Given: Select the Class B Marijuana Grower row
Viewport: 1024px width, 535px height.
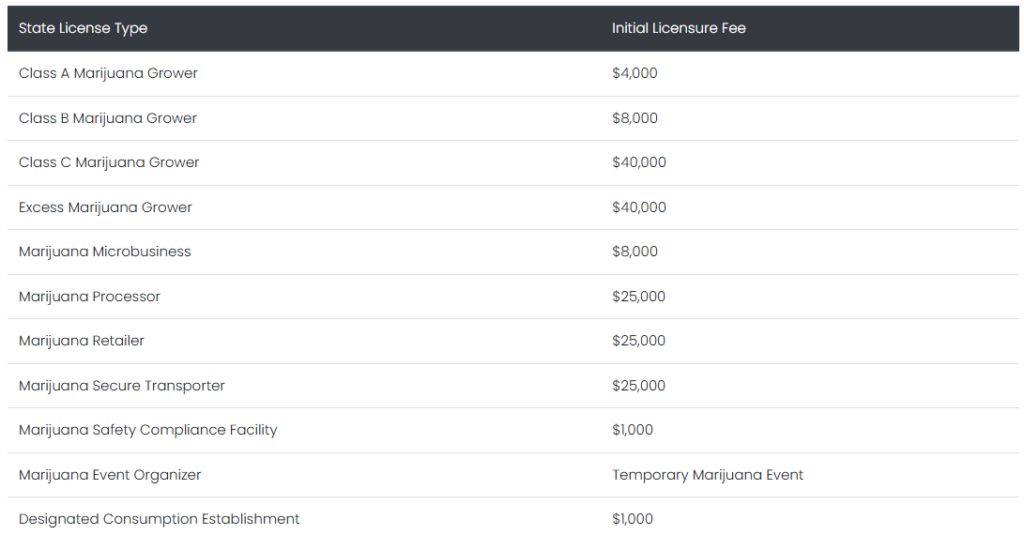Looking at the screenshot, I should (x=108, y=118).
